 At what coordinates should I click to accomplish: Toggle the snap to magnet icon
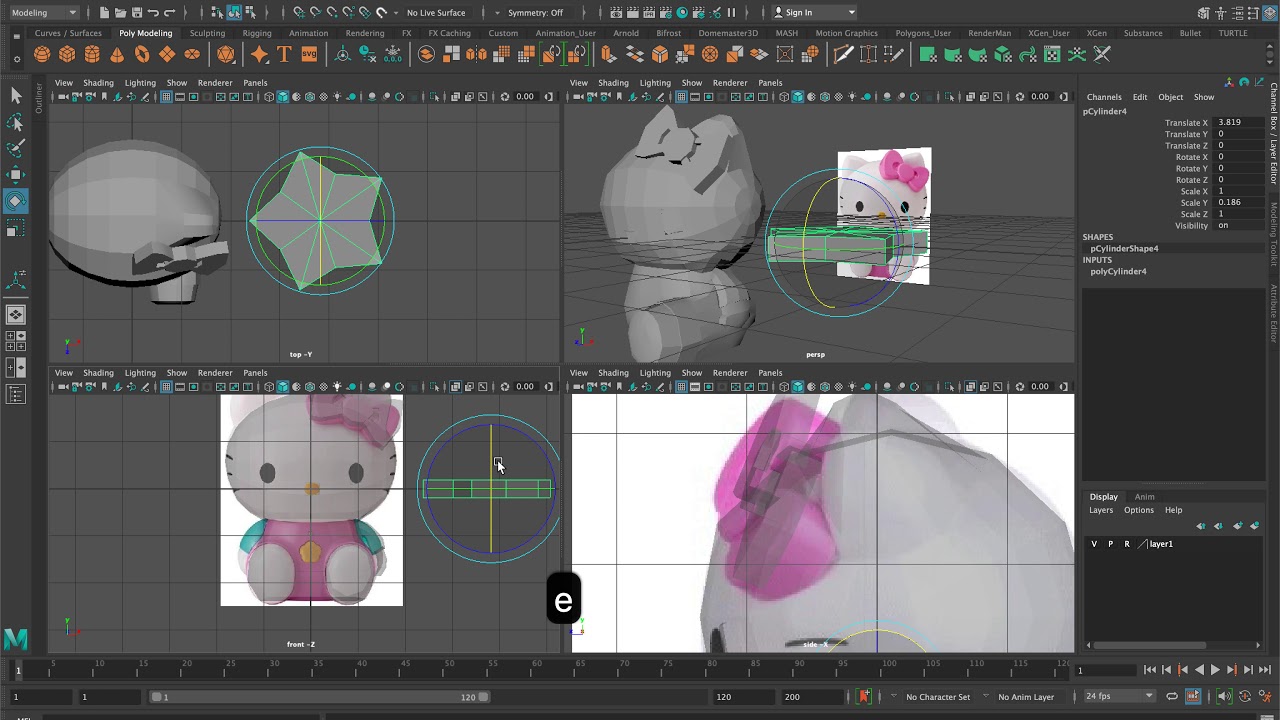pos(381,12)
